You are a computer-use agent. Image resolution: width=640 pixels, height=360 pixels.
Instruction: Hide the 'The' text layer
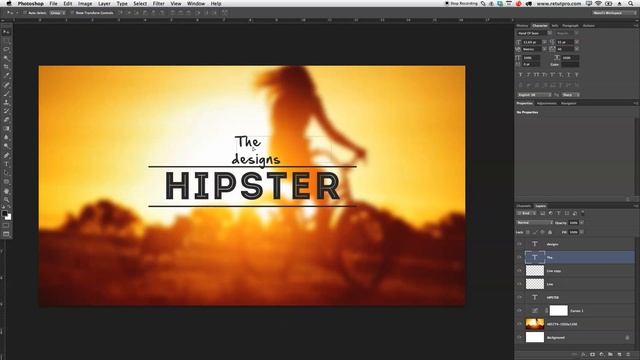[519, 257]
